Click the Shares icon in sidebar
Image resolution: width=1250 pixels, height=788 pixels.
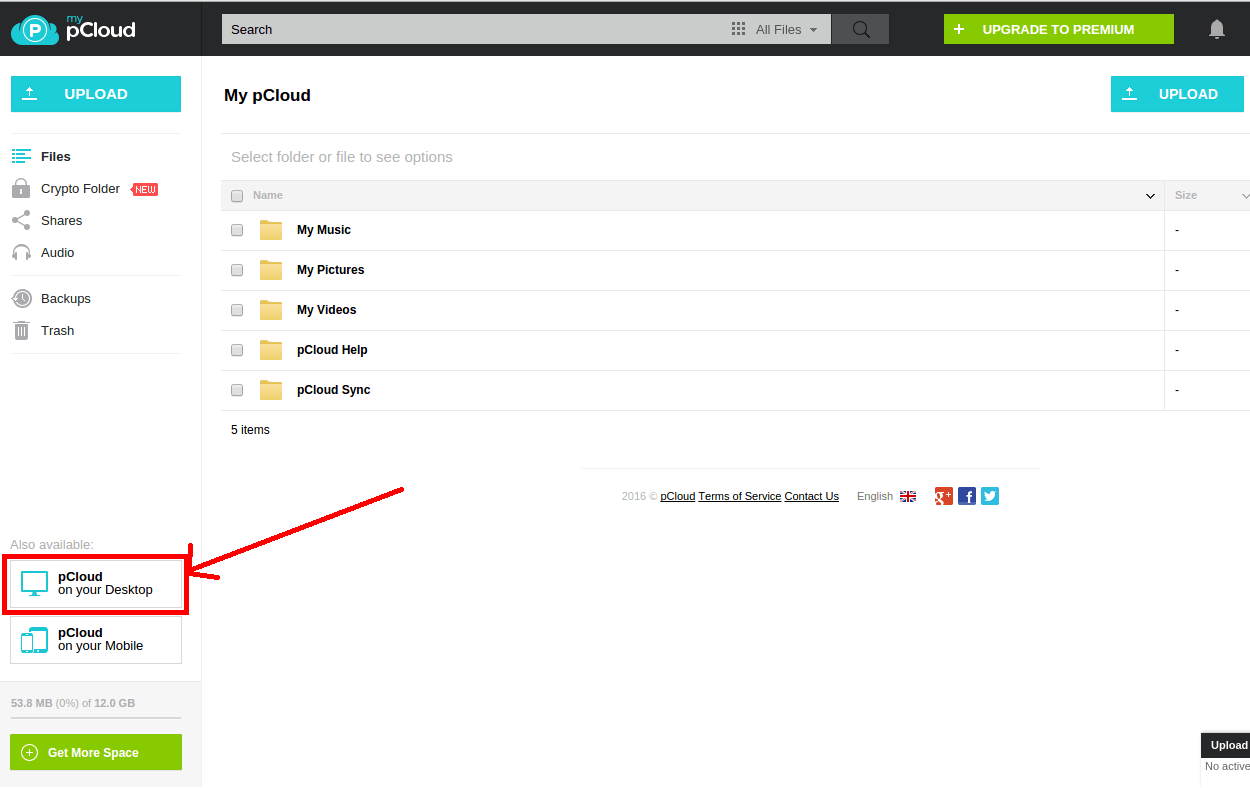[21, 220]
